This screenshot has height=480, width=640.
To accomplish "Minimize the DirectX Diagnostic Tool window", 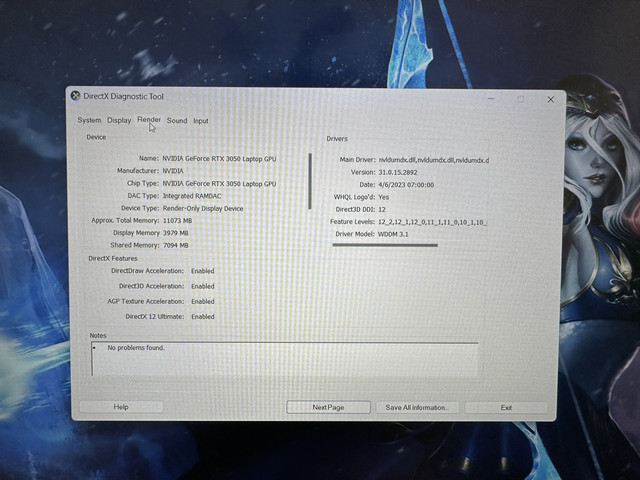I will pyautogui.click(x=491, y=99).
